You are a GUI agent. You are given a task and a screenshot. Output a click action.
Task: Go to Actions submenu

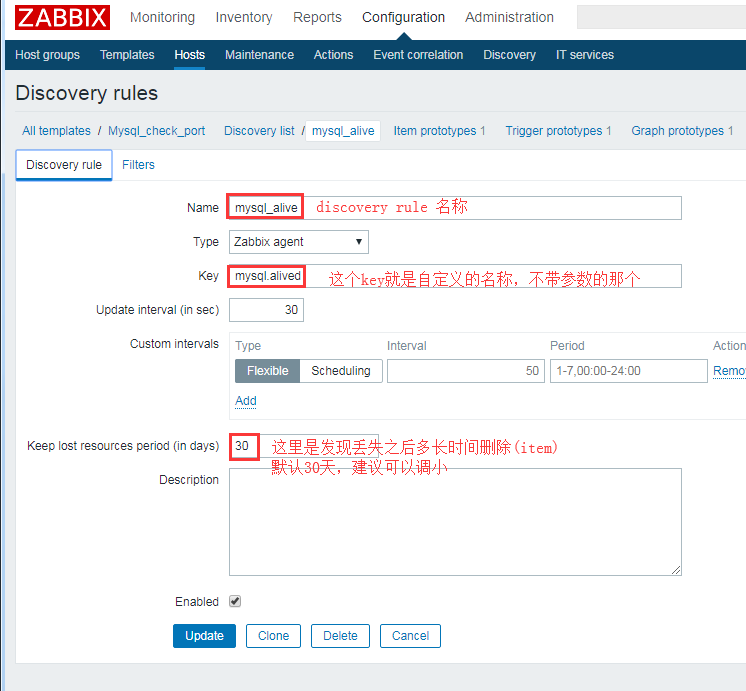coord(333,55)
